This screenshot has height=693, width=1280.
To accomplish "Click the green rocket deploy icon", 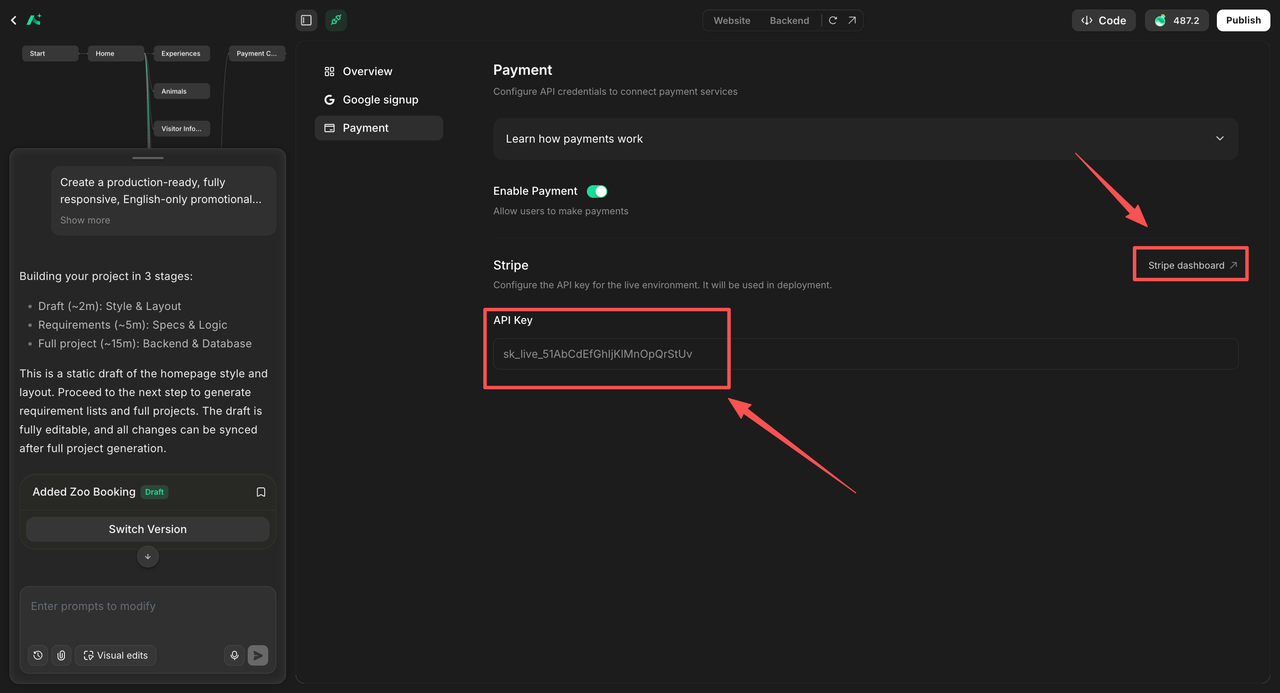I will pyautogui.click(x=336, y=20).
